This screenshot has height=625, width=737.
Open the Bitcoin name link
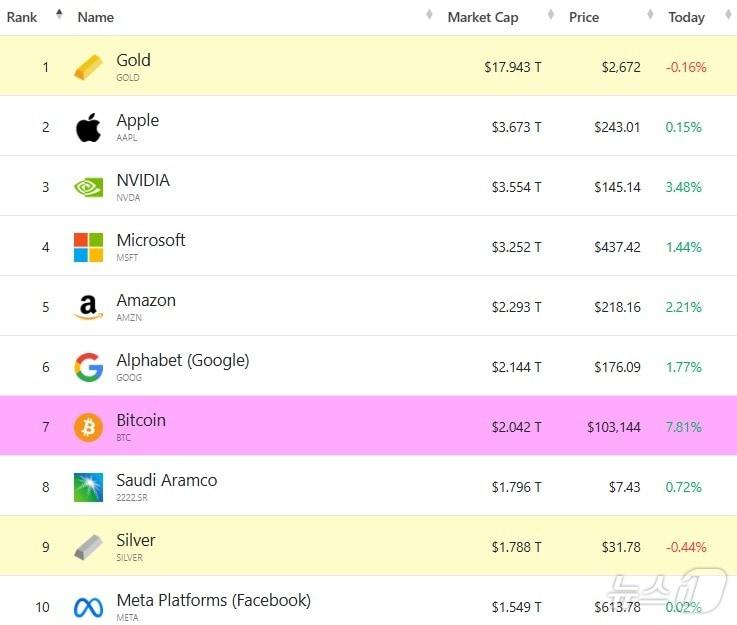(x=141, y=420)
